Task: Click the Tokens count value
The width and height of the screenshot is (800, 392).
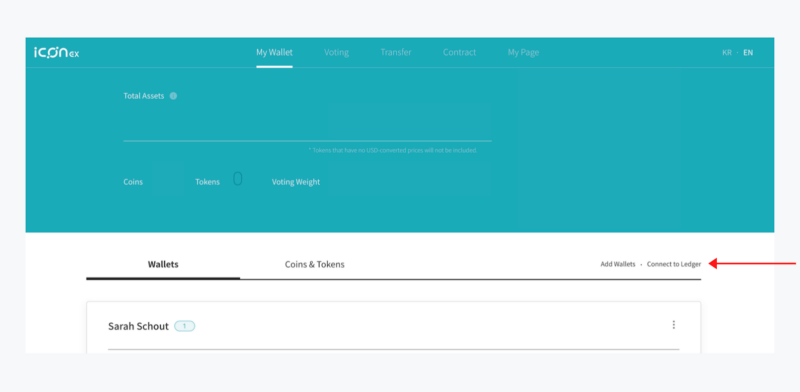Action: pyautogui.click(x=238, y=179)
